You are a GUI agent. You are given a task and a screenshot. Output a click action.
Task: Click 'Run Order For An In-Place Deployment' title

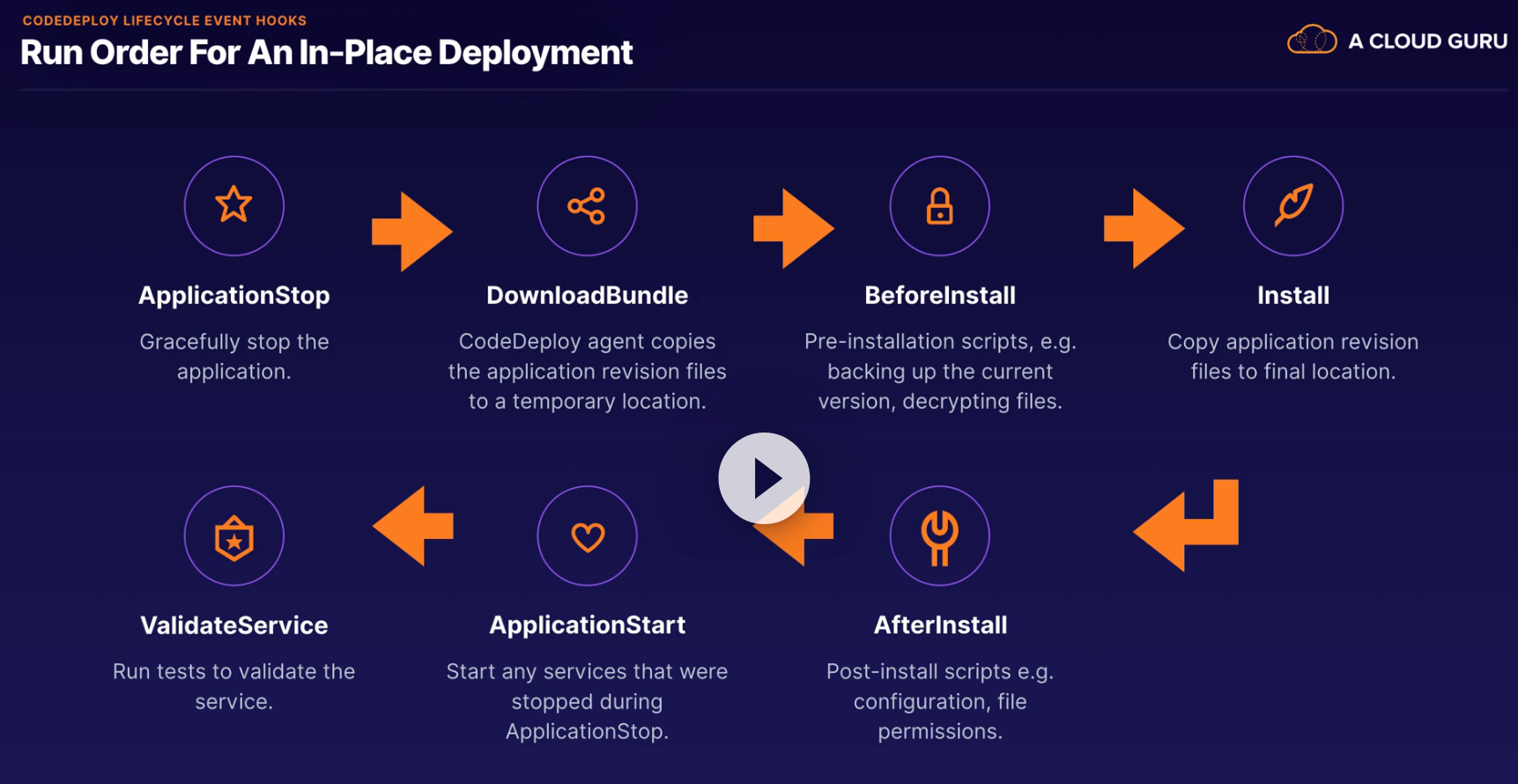(327, 53)
